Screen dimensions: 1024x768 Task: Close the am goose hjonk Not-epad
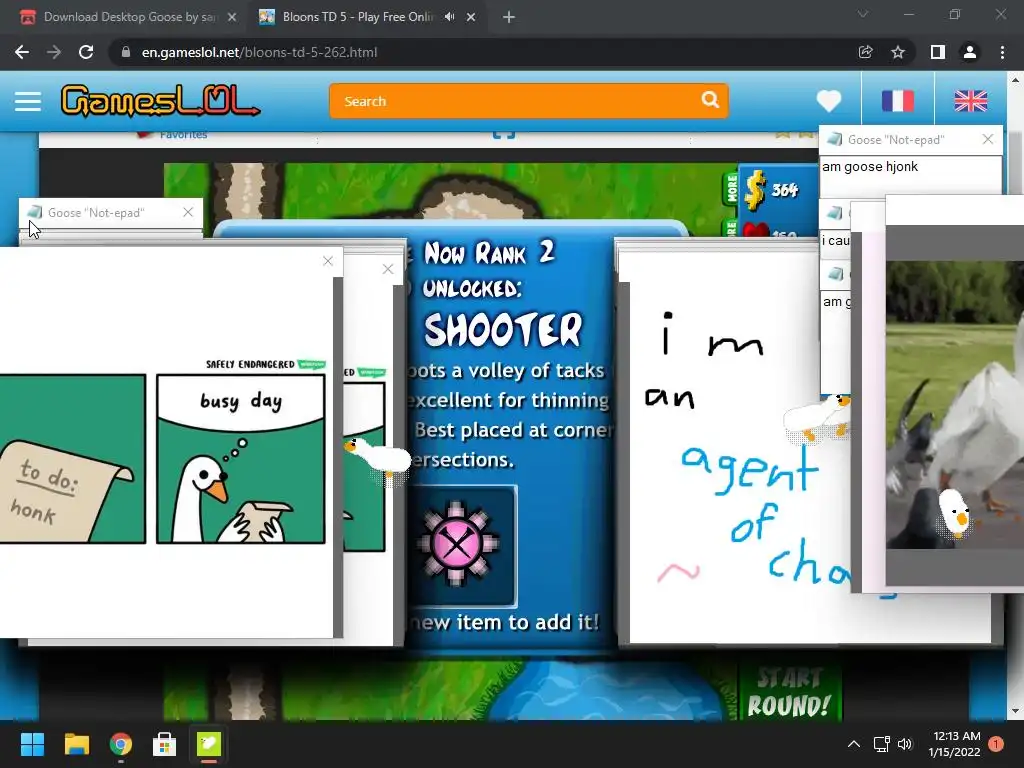(987, 139)
